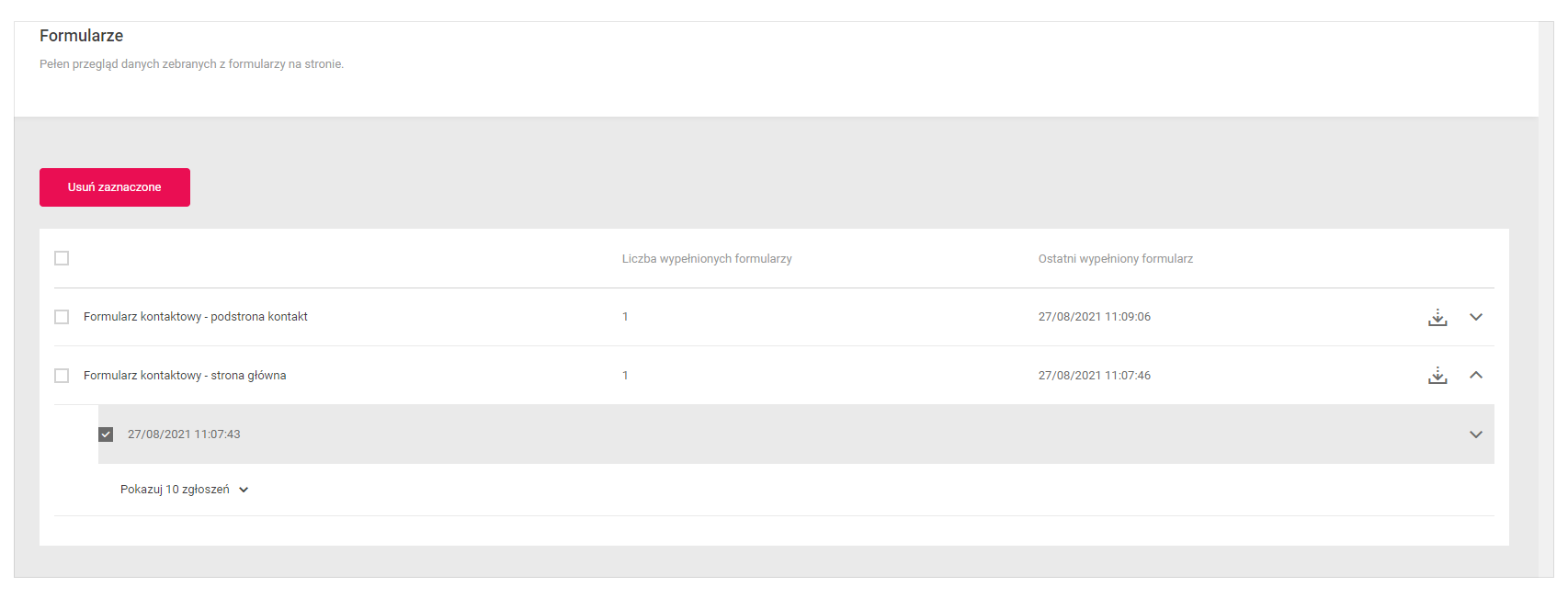Click the Ostatni wypełniony formularz column header

click(x=1116, y=259)
